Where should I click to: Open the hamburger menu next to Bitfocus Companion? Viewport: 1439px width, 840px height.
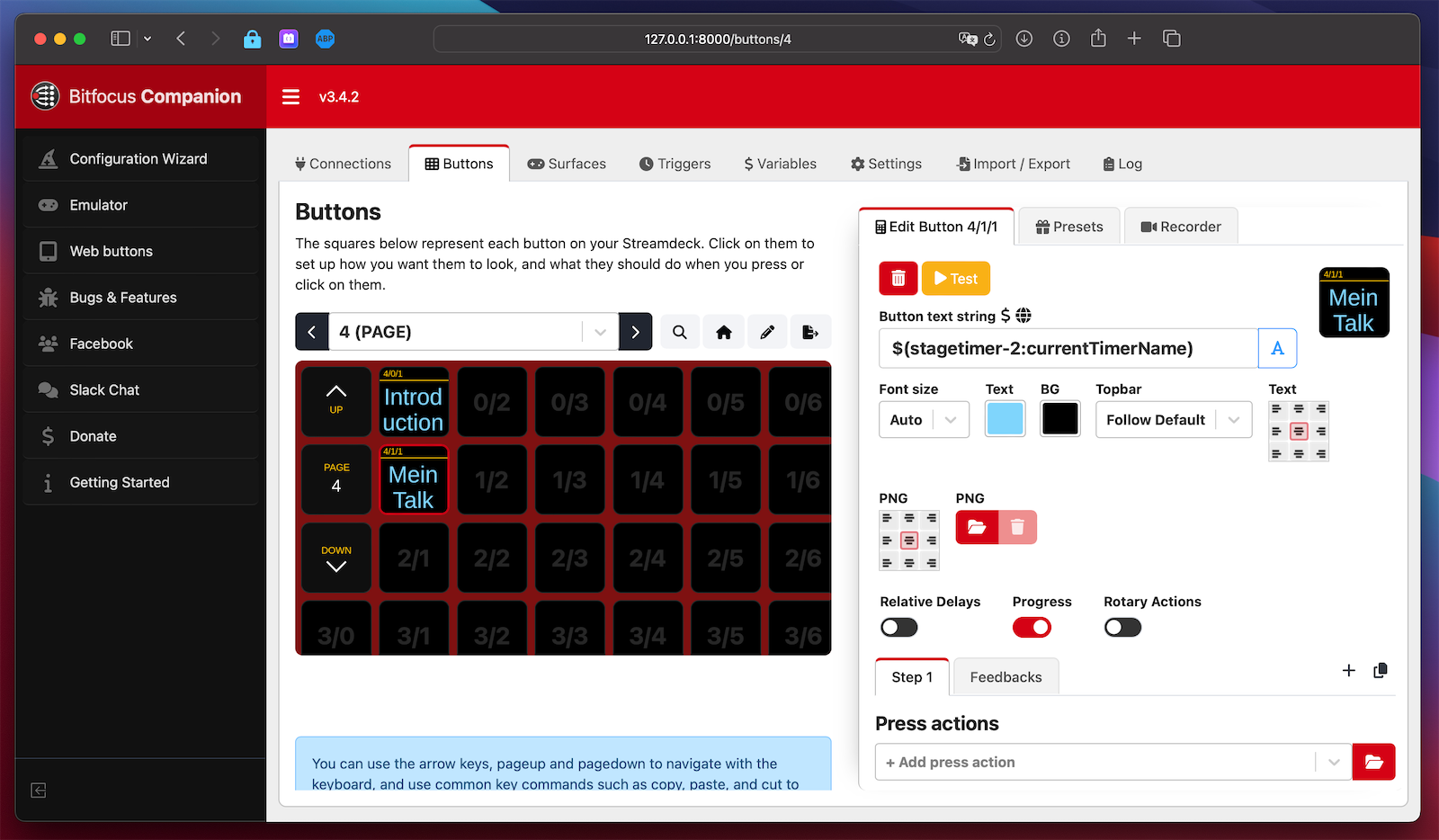290,96
